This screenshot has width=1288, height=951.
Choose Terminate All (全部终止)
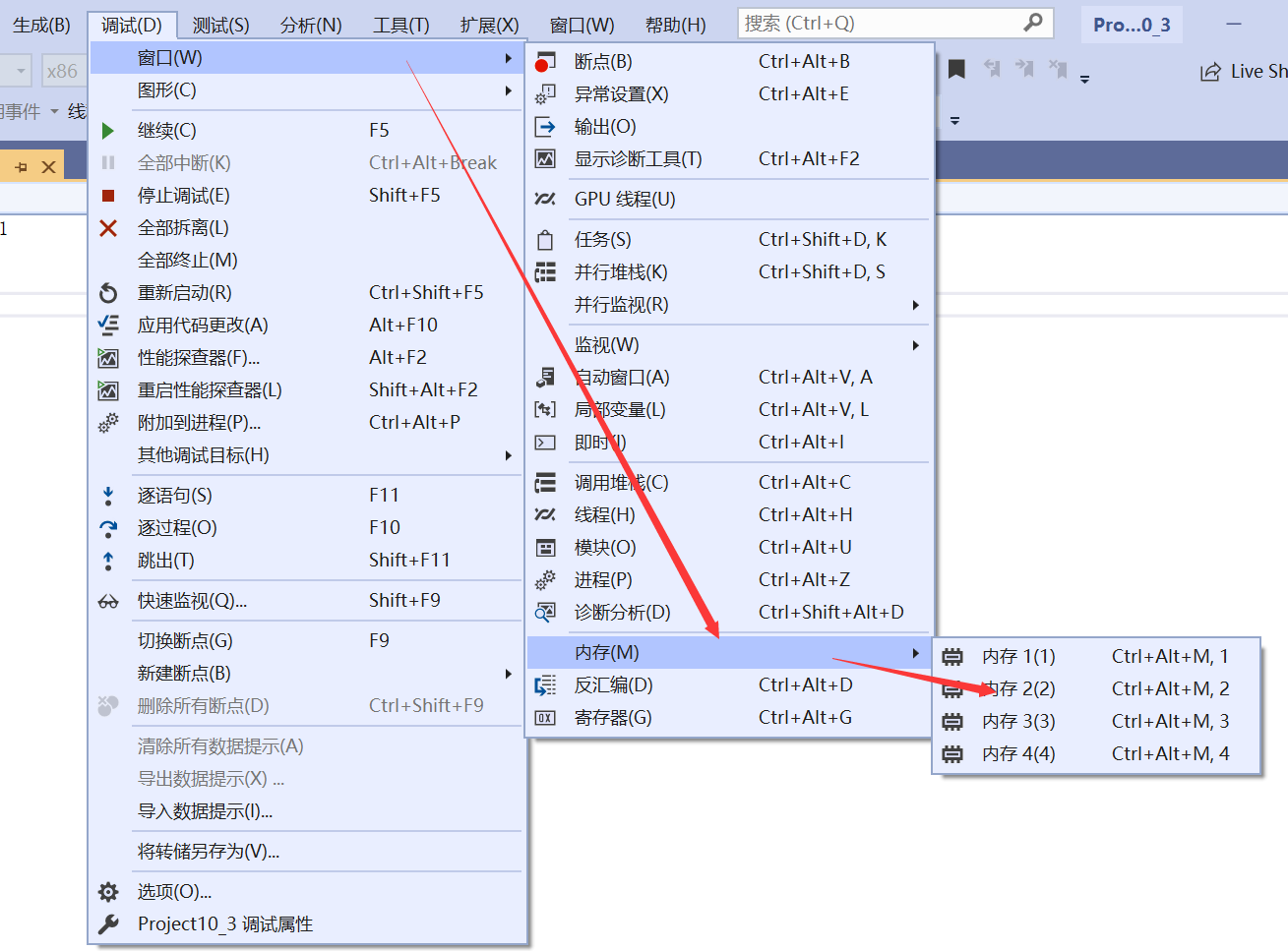pos(308,261)
